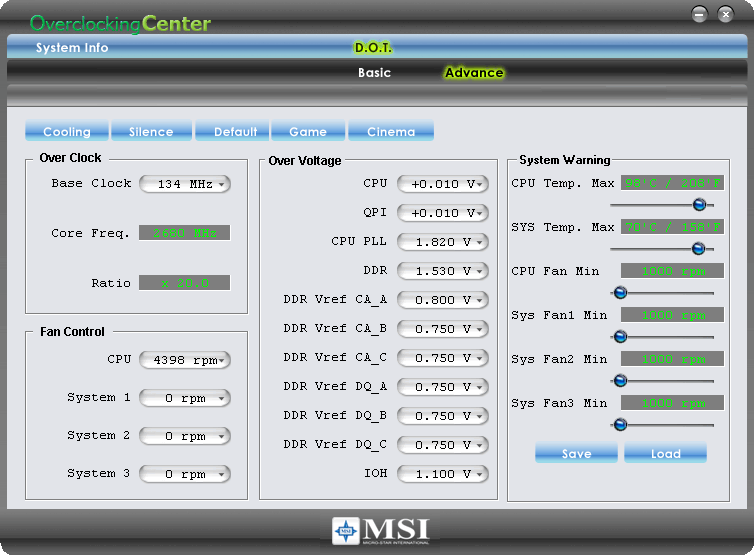The width and height of the screenshot is (754, 555).
Task: Click the Ratio x 20.0 readout
Action: (x=185, y=283)
